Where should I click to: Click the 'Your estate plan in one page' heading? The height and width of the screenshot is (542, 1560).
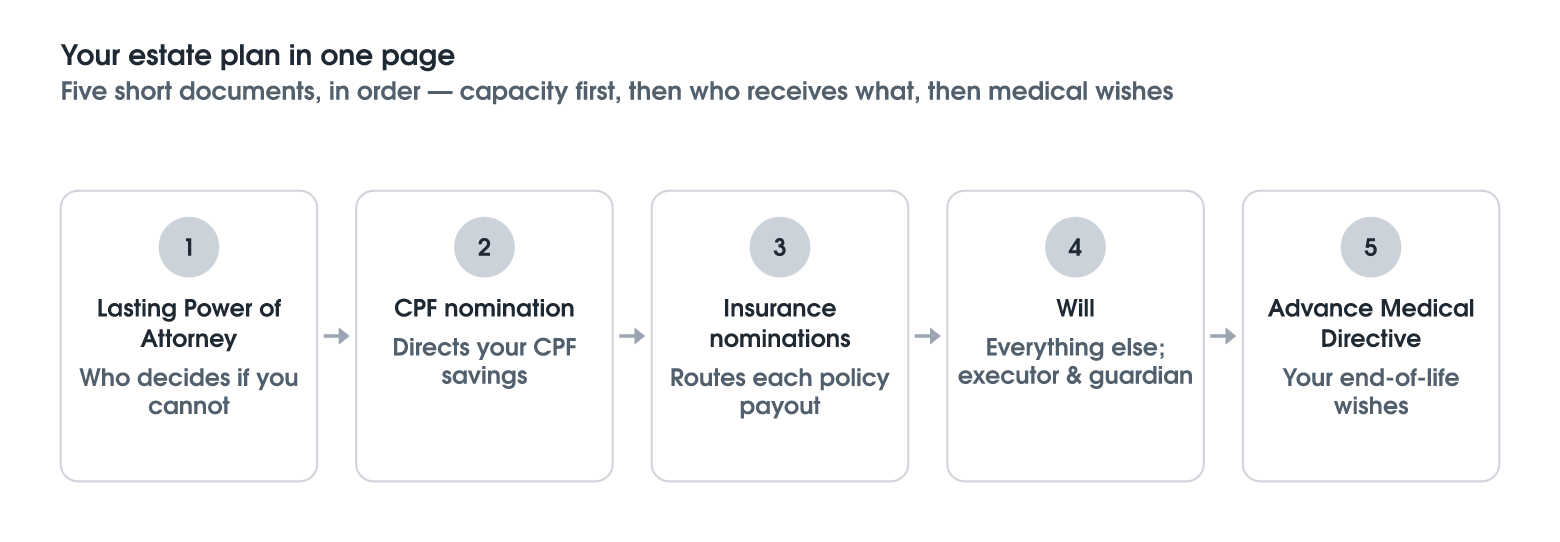click(258, 54)
